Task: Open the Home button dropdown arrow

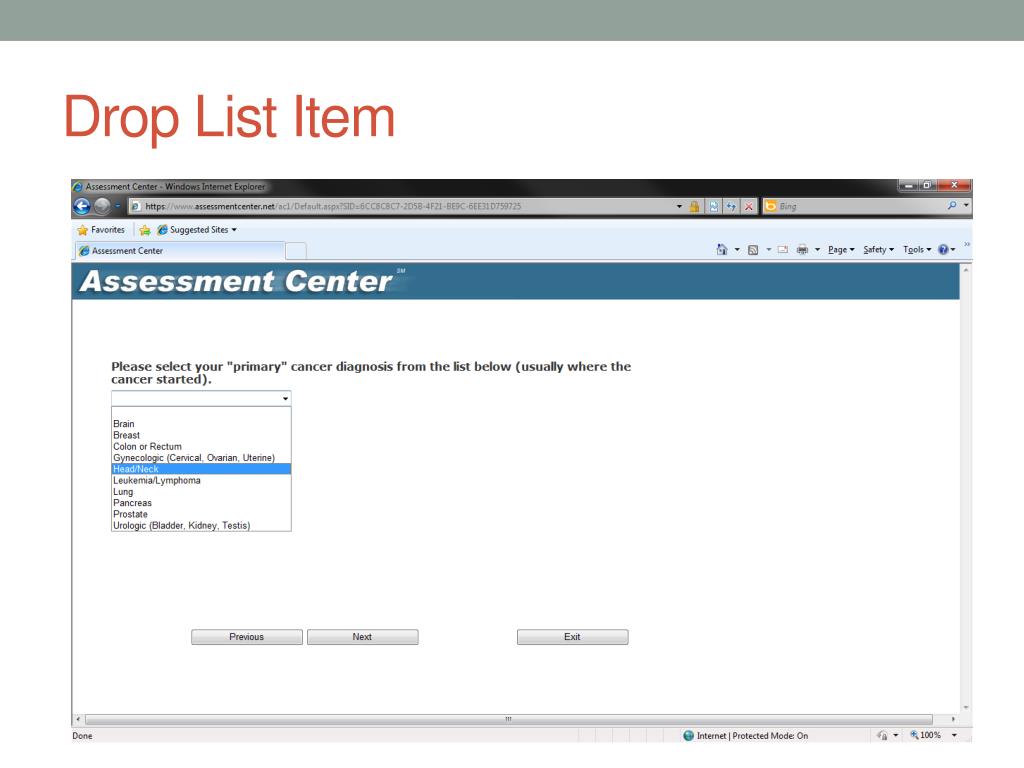Action: 737,249
